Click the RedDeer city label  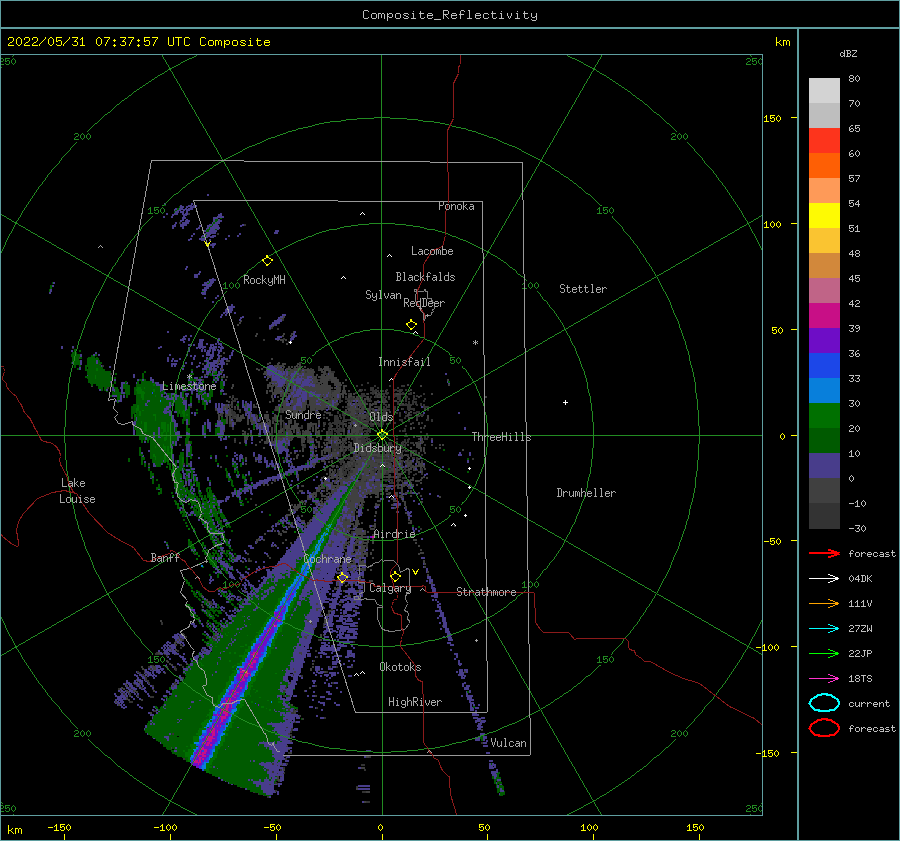(x=424, y=303)
